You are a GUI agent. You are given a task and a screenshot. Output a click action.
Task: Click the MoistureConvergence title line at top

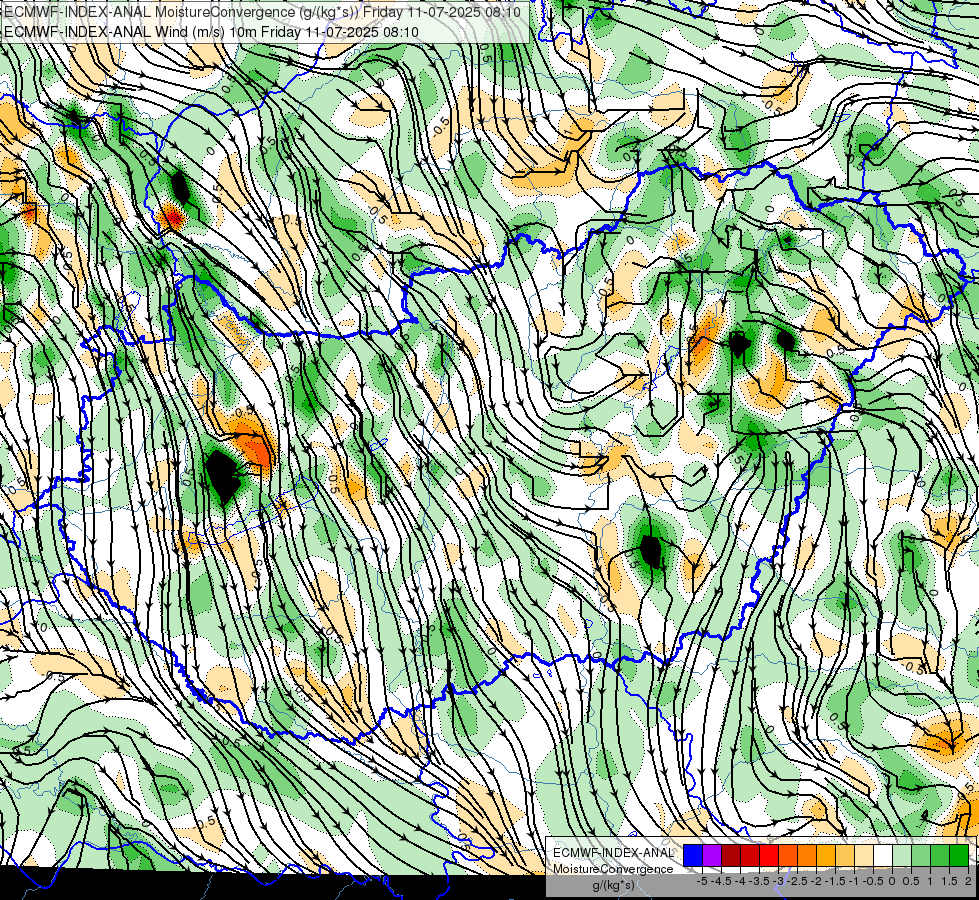point(260,11)
